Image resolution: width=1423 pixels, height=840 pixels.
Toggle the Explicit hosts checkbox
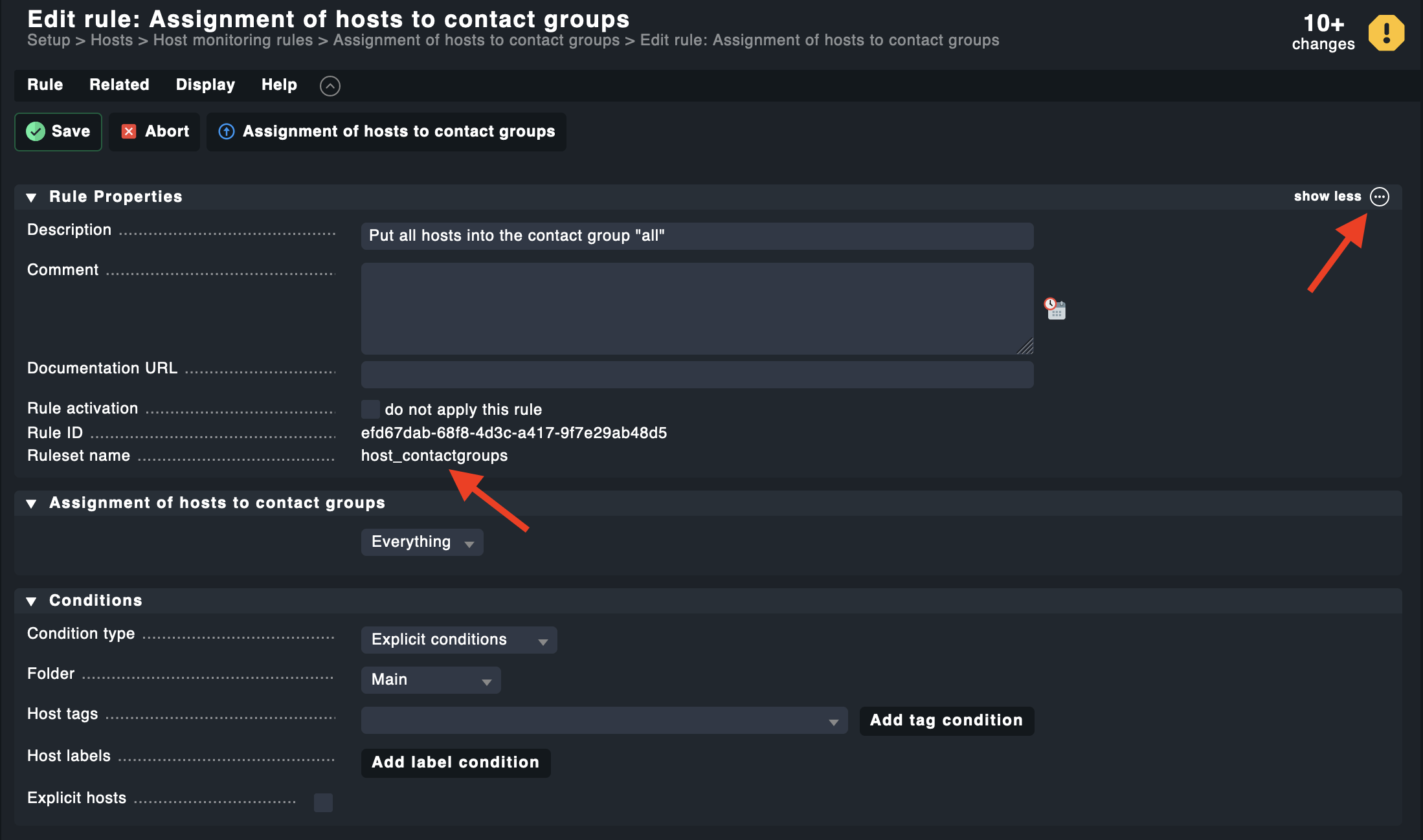tap(323, 802)
